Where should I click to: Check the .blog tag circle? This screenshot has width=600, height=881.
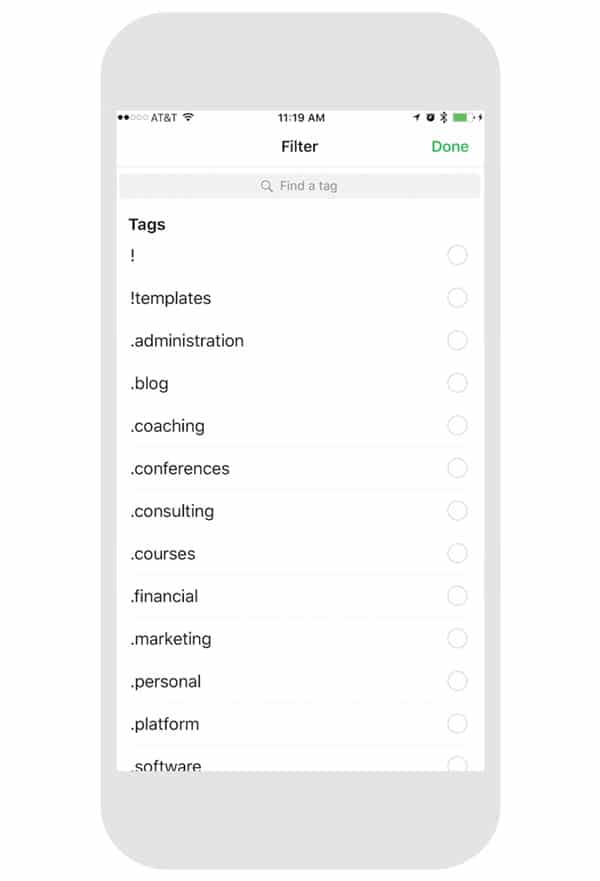pos(457,383)
